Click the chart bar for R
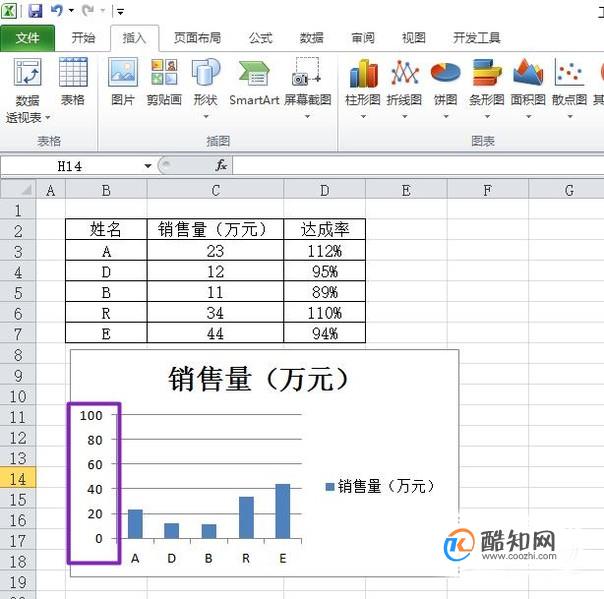 (246, 517)
